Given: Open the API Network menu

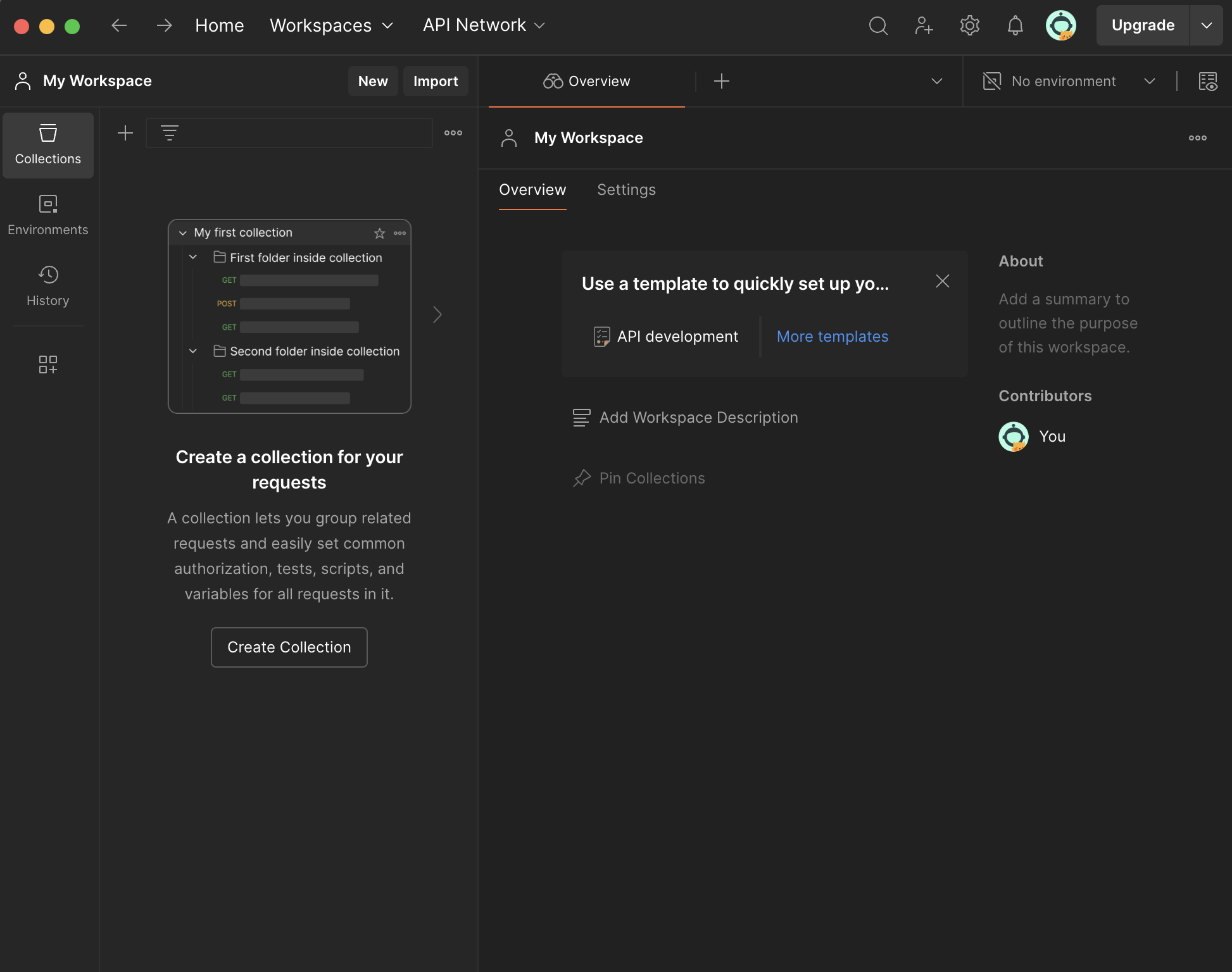Looking at the screenshot, I should pyautogui.click(x=484, y=26).
